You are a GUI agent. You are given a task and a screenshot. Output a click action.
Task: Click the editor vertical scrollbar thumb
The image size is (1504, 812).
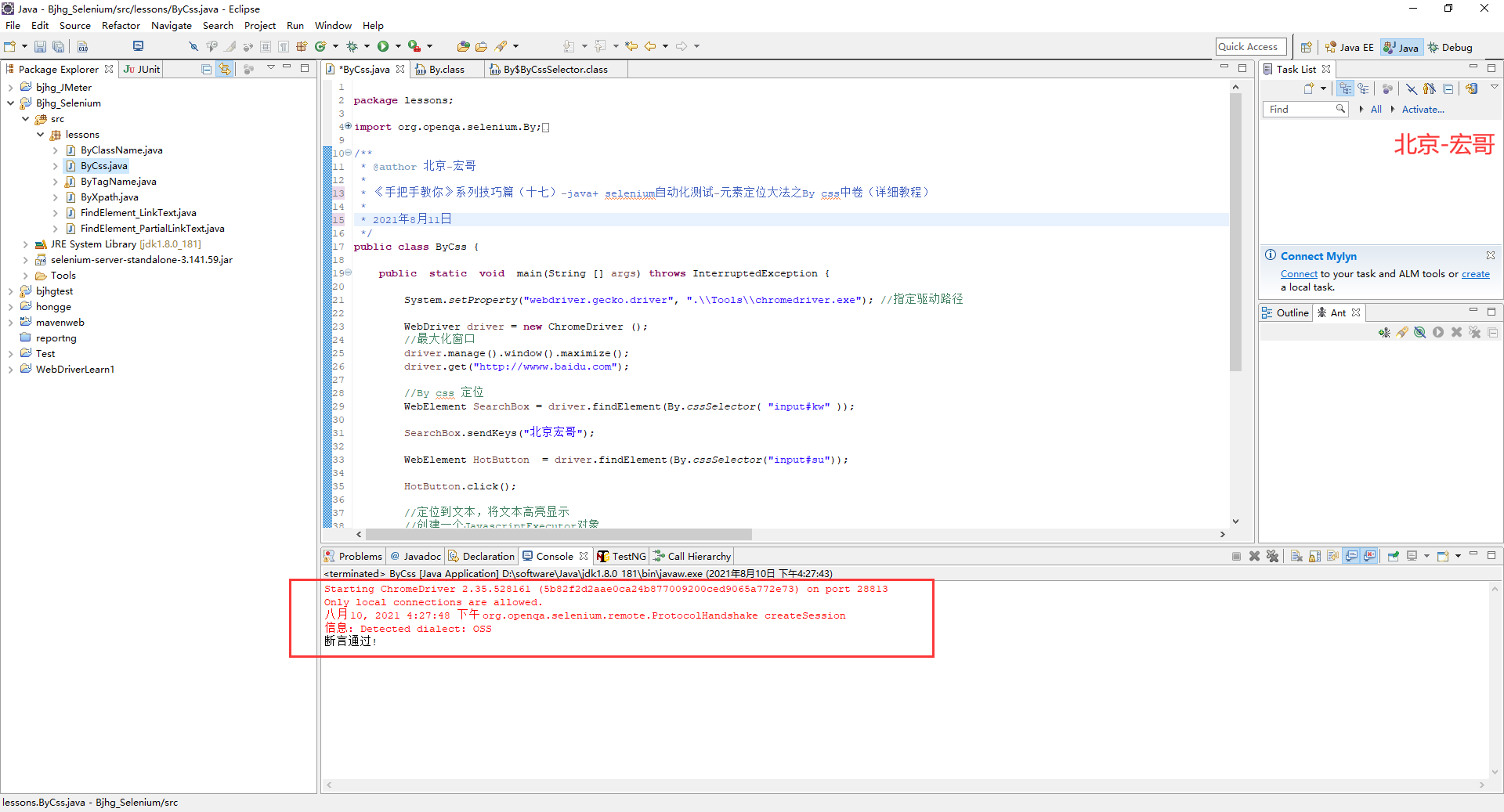[x=1235, y=232]
